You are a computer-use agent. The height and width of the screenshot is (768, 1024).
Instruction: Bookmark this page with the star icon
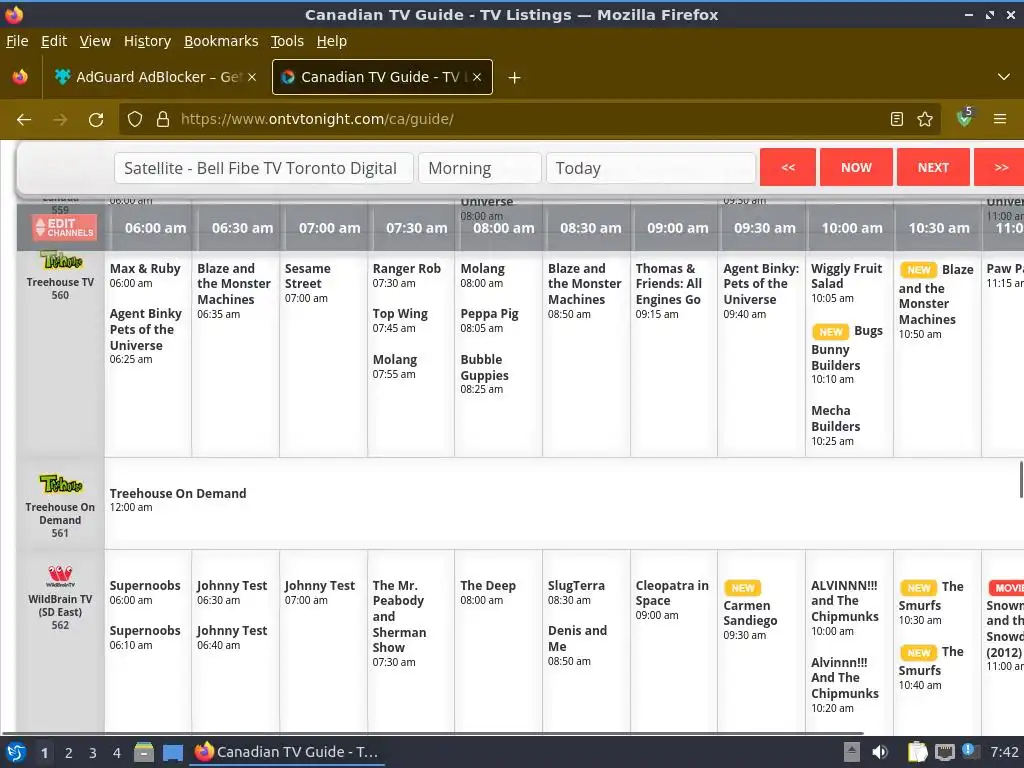coord(925,119)
